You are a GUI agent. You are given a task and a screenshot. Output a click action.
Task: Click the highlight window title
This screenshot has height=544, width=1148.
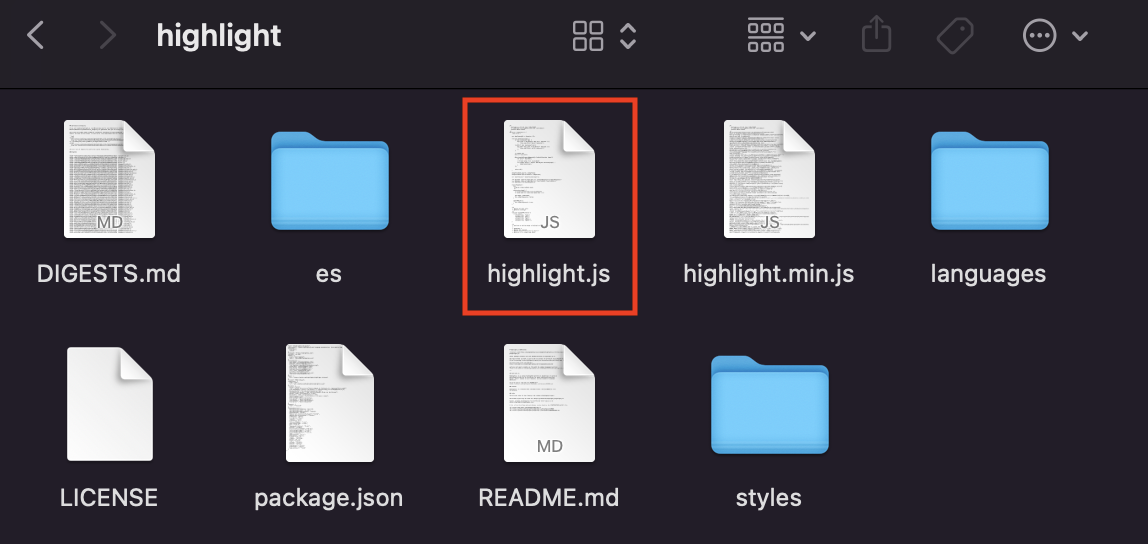(219, 35)
